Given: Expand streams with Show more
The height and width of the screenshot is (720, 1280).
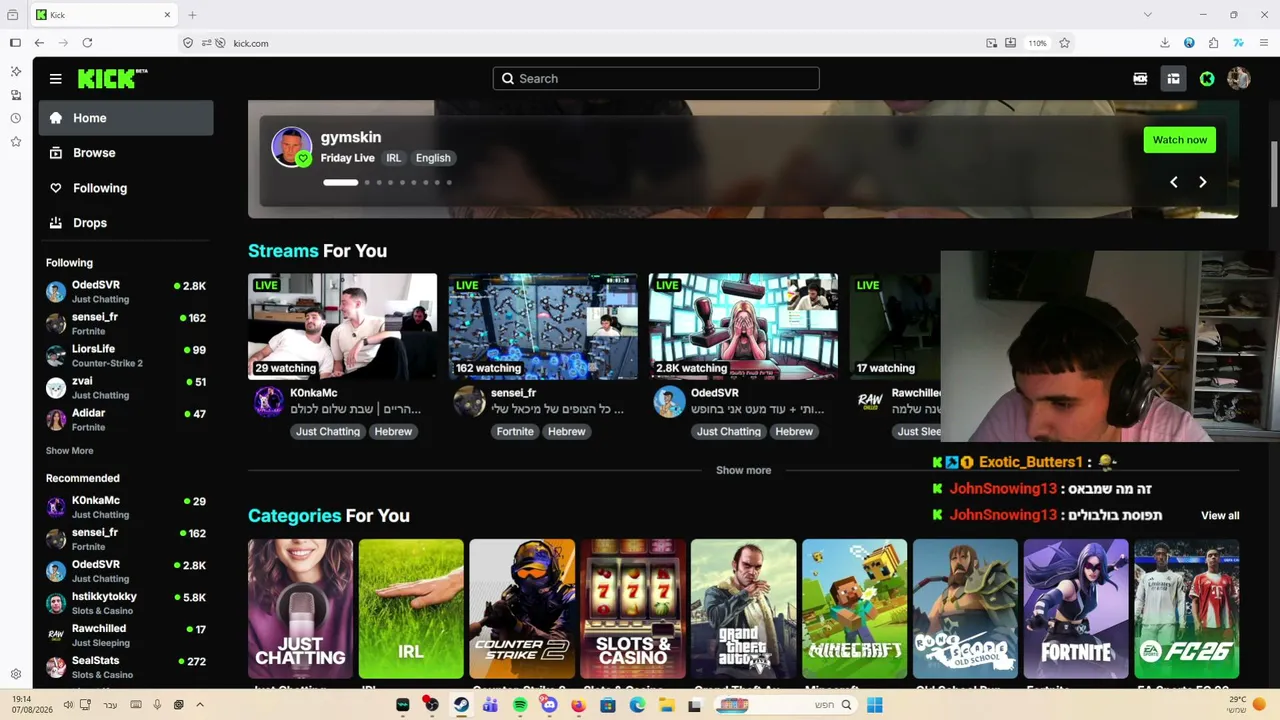Looking at the screenshot, I should click(743, 470).
